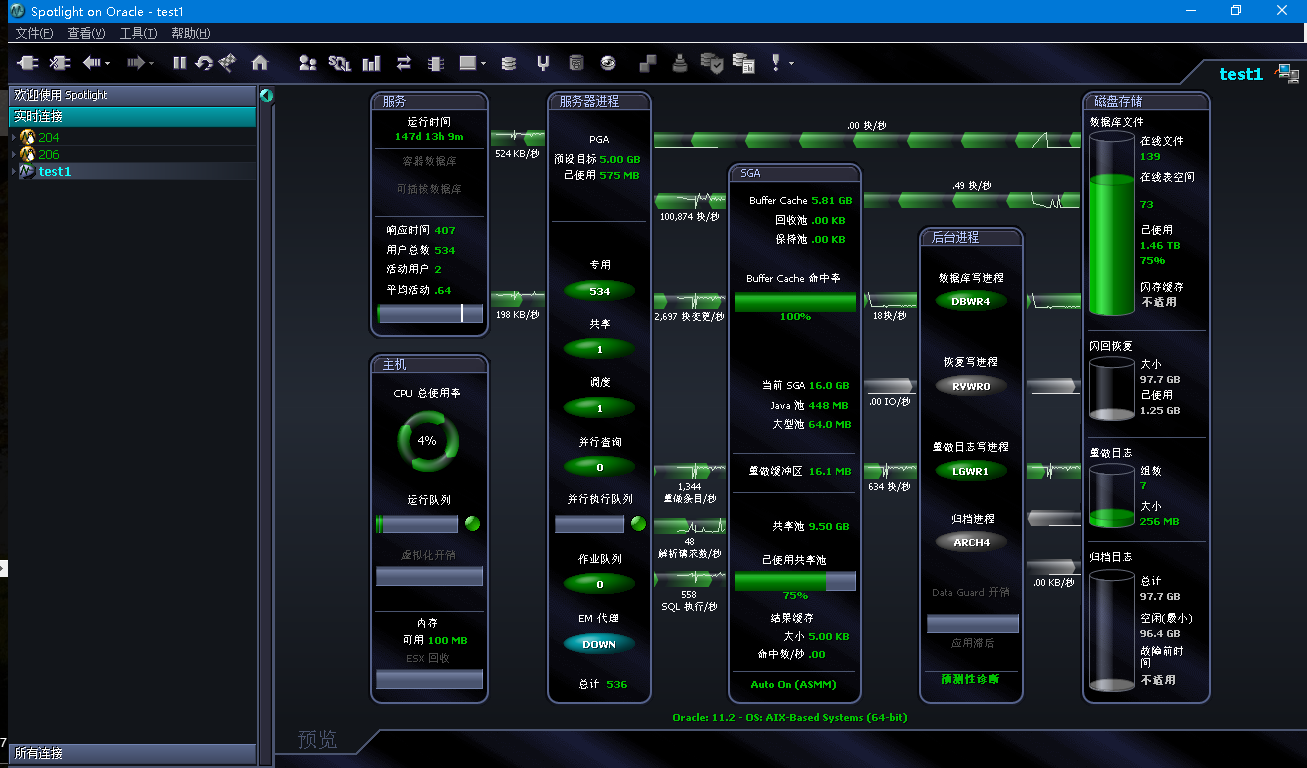The height and width of the screenshot is (768, 1307).
Task: Open dropdown arrow beside forward arrow
Action: [x=152, y=64]
